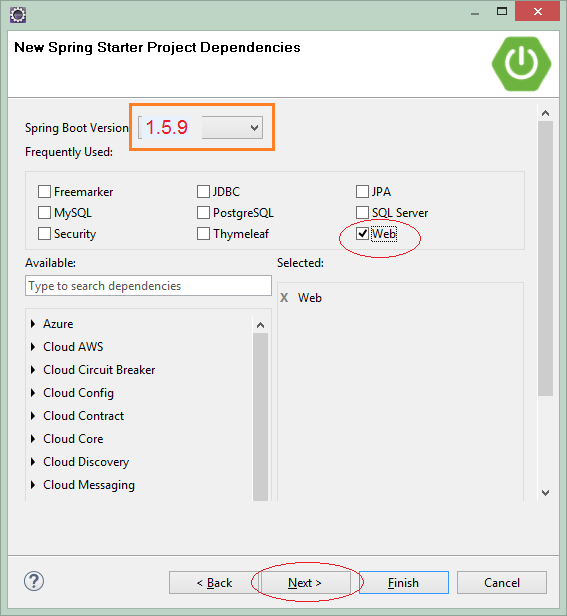Open the Spring Boot Version dropdown
The height and width of the screenshot is (616, 567).
[232, 128]
